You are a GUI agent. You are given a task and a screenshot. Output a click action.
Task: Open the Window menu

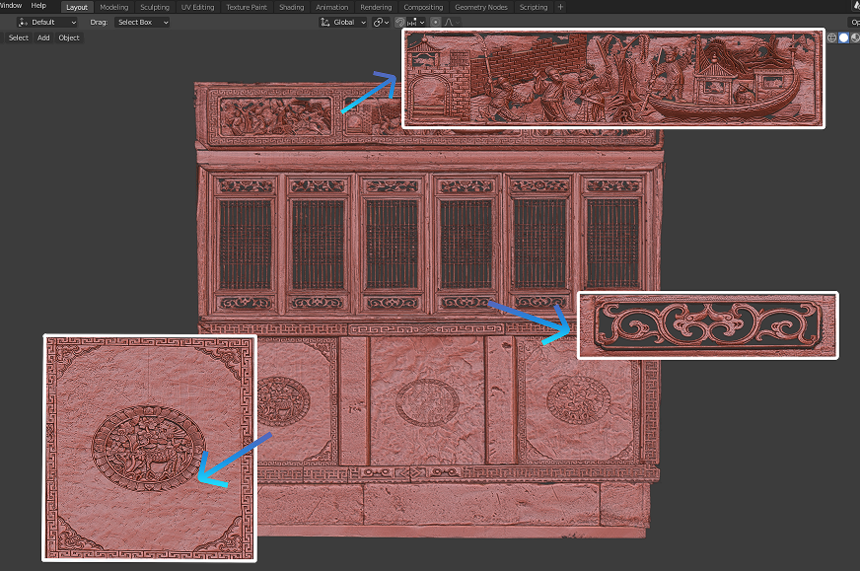pyautogui.click(x=11, y=5)
